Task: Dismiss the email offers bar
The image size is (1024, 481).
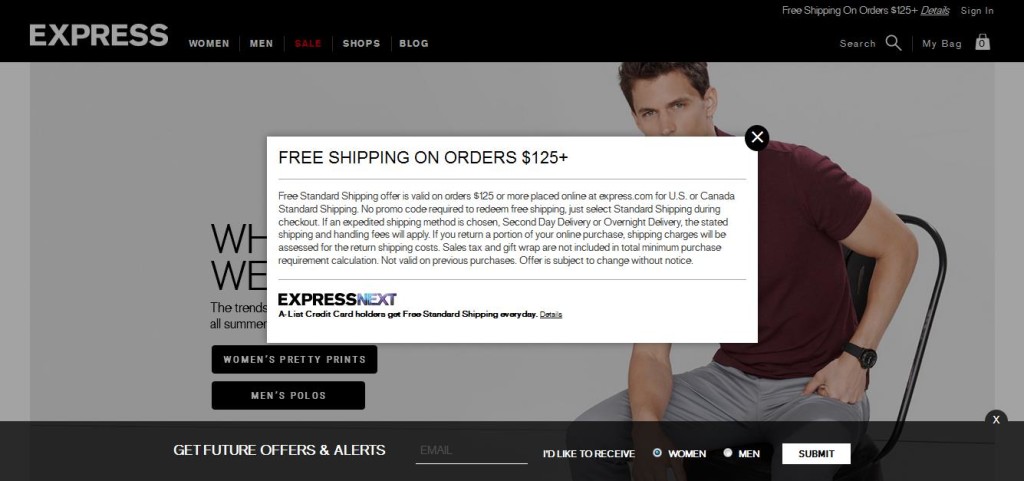Action: click(x=996, y=420)
